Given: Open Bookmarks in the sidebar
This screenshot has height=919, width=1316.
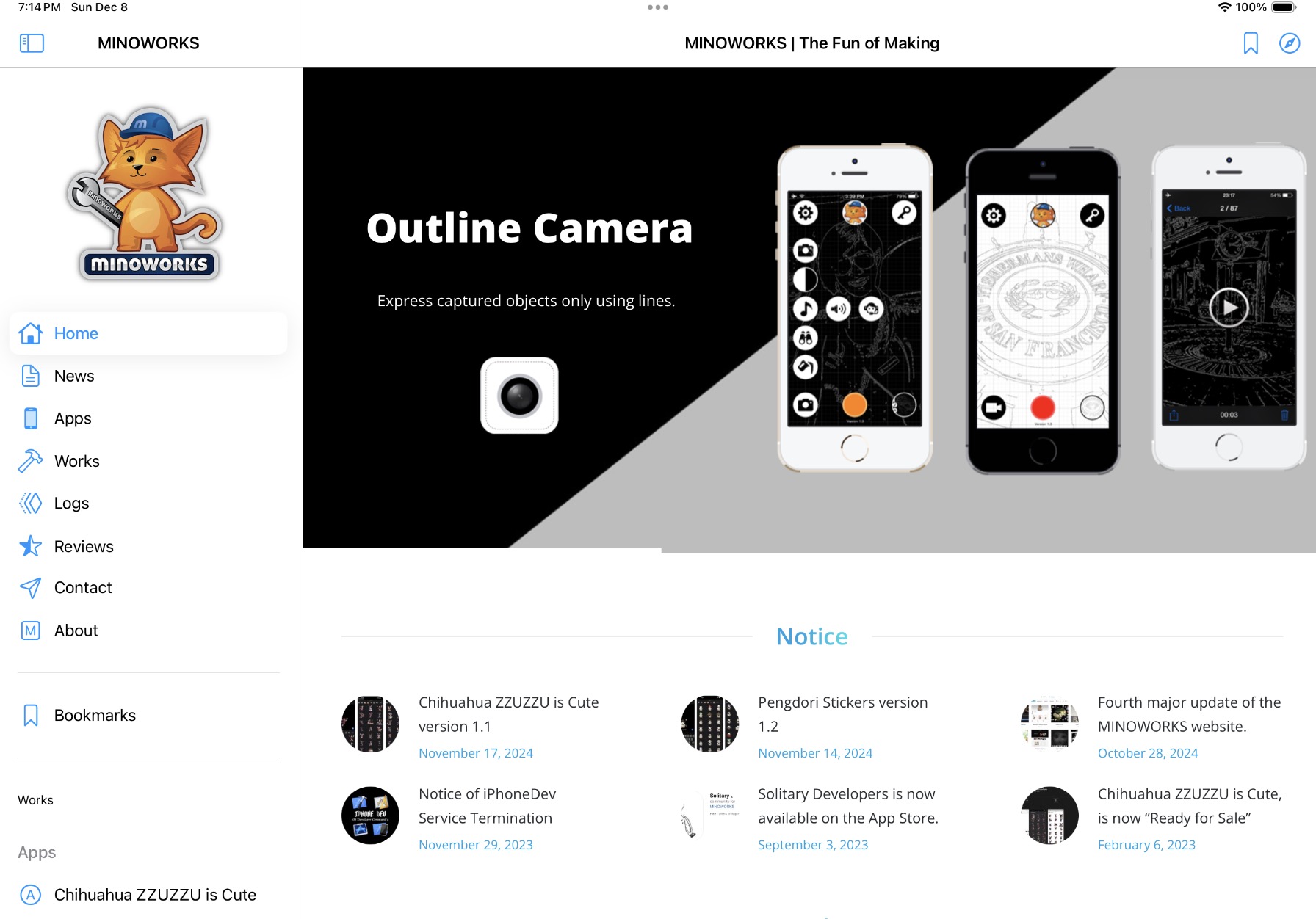Looking at the screenshot, I should coord(148,715).
